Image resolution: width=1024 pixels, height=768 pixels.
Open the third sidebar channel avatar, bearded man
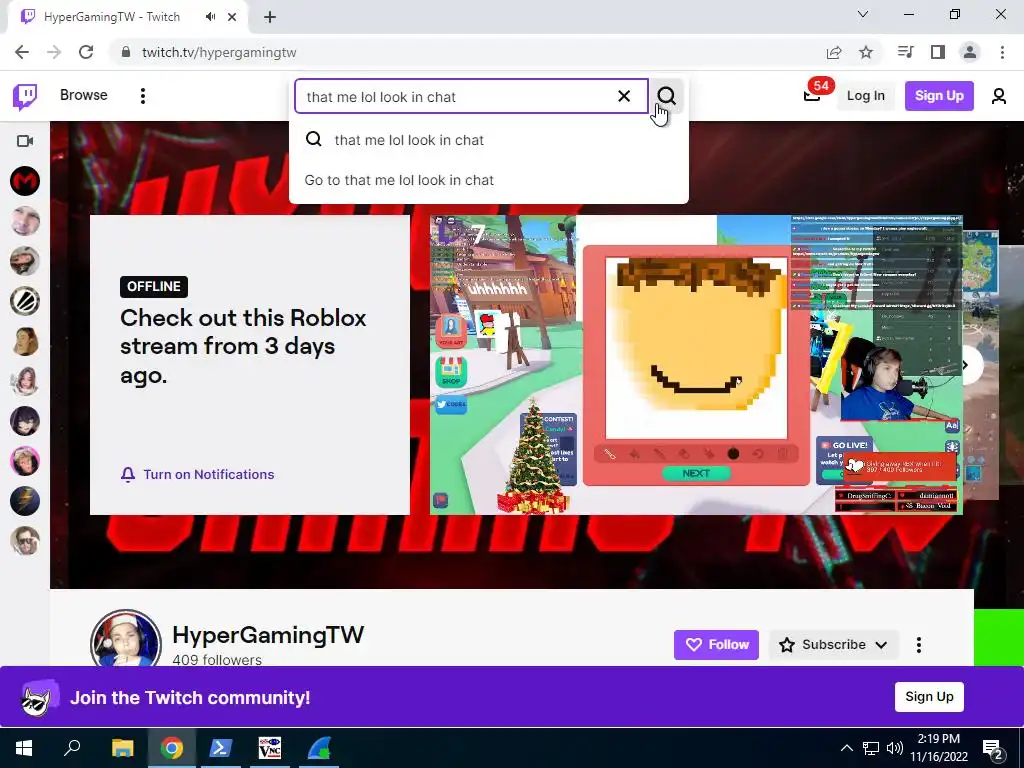pos(25,261)
